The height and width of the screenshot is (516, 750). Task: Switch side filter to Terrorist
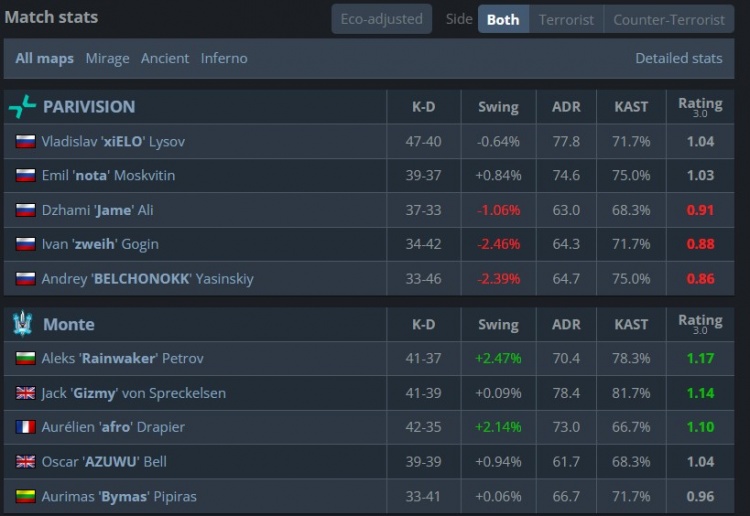click(x=566, y=20)
